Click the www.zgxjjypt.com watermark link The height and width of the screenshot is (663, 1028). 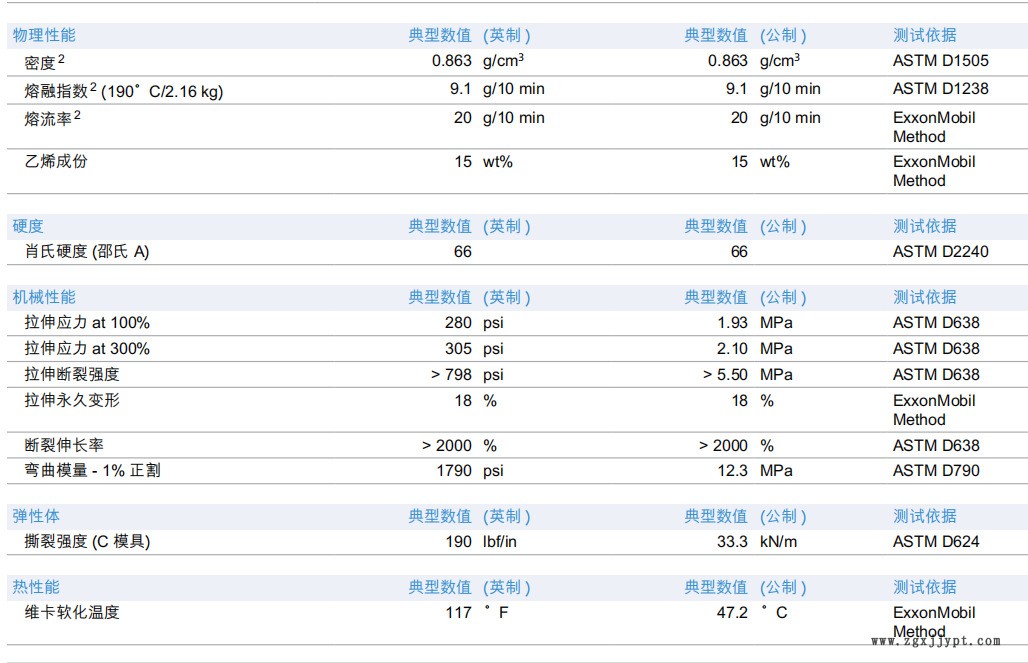pyautogui.click(x=935, y=642)
